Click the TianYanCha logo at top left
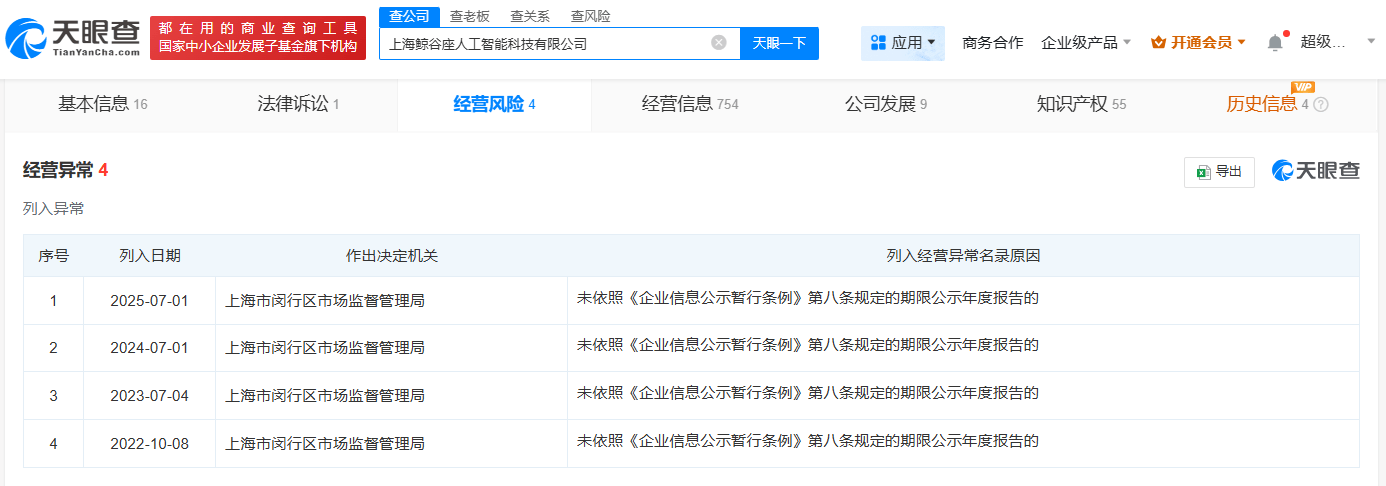1386x486 pixels. [73, 37]
